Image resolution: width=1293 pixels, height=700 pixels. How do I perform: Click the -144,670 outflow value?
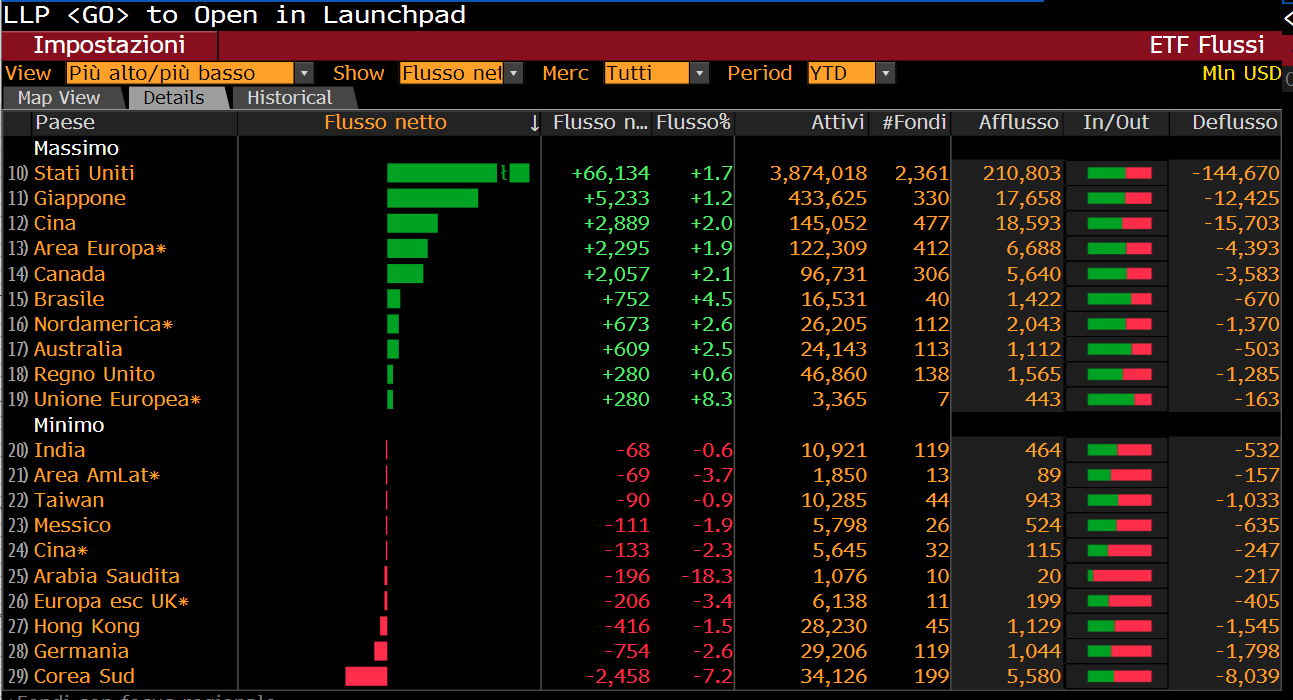tap(1235, 173)
